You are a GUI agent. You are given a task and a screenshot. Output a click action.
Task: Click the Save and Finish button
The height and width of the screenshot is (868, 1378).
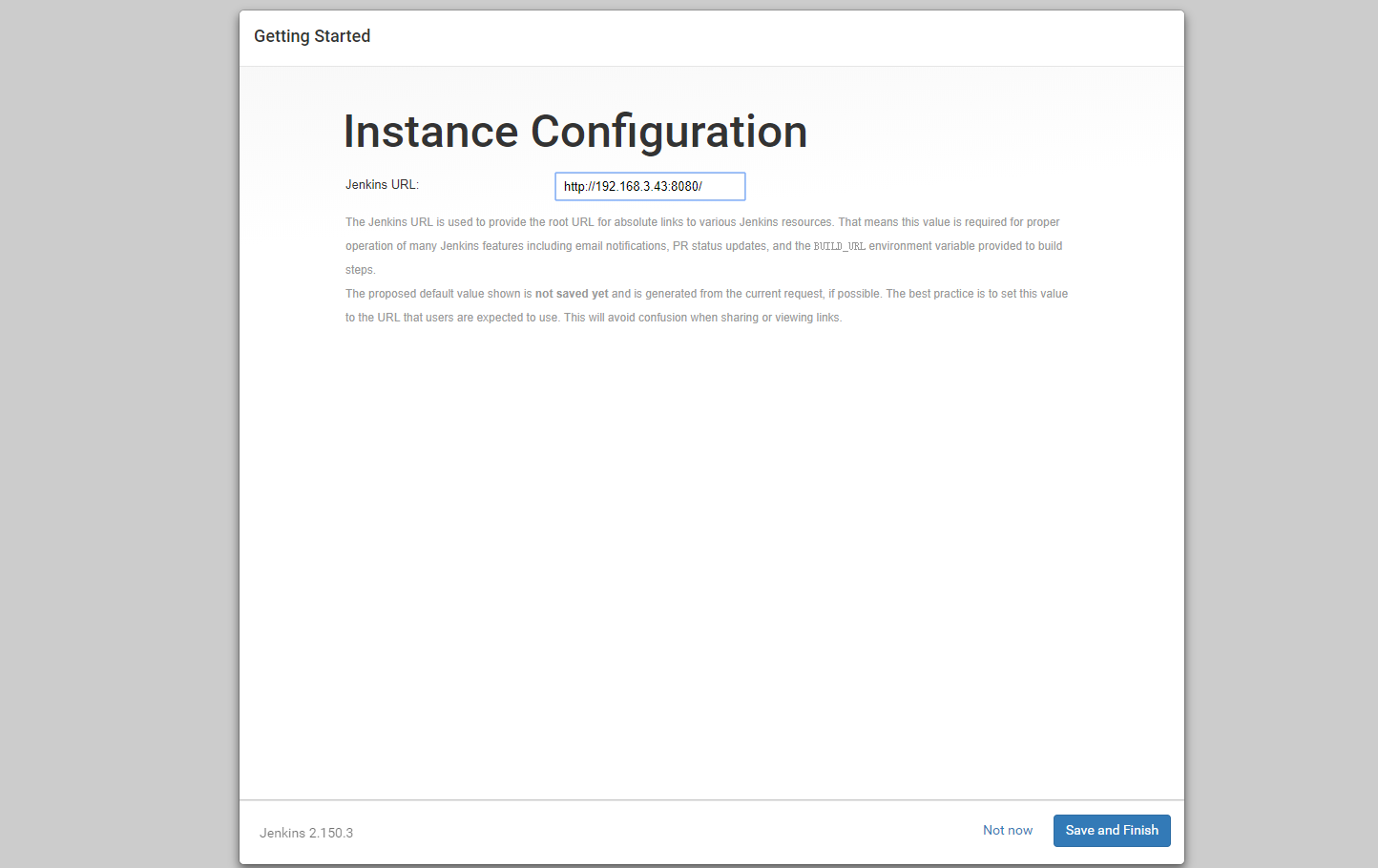[1112, 830]
